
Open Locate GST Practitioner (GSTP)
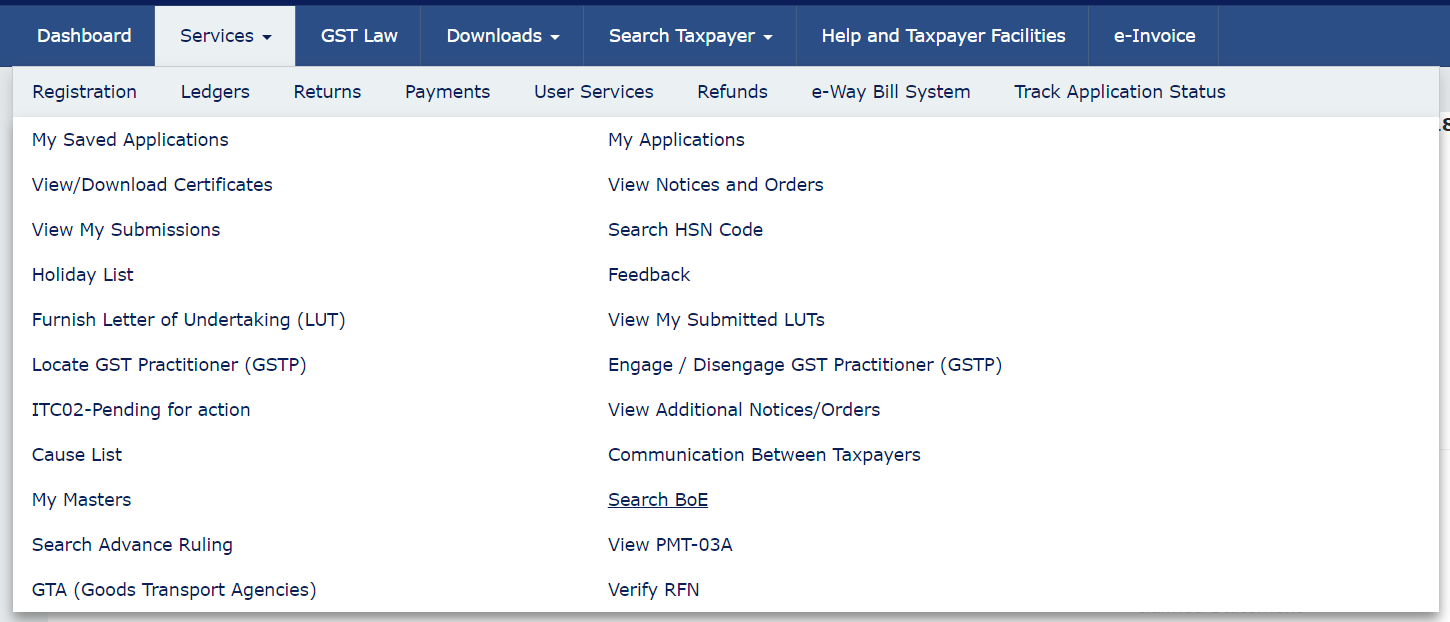169,365
